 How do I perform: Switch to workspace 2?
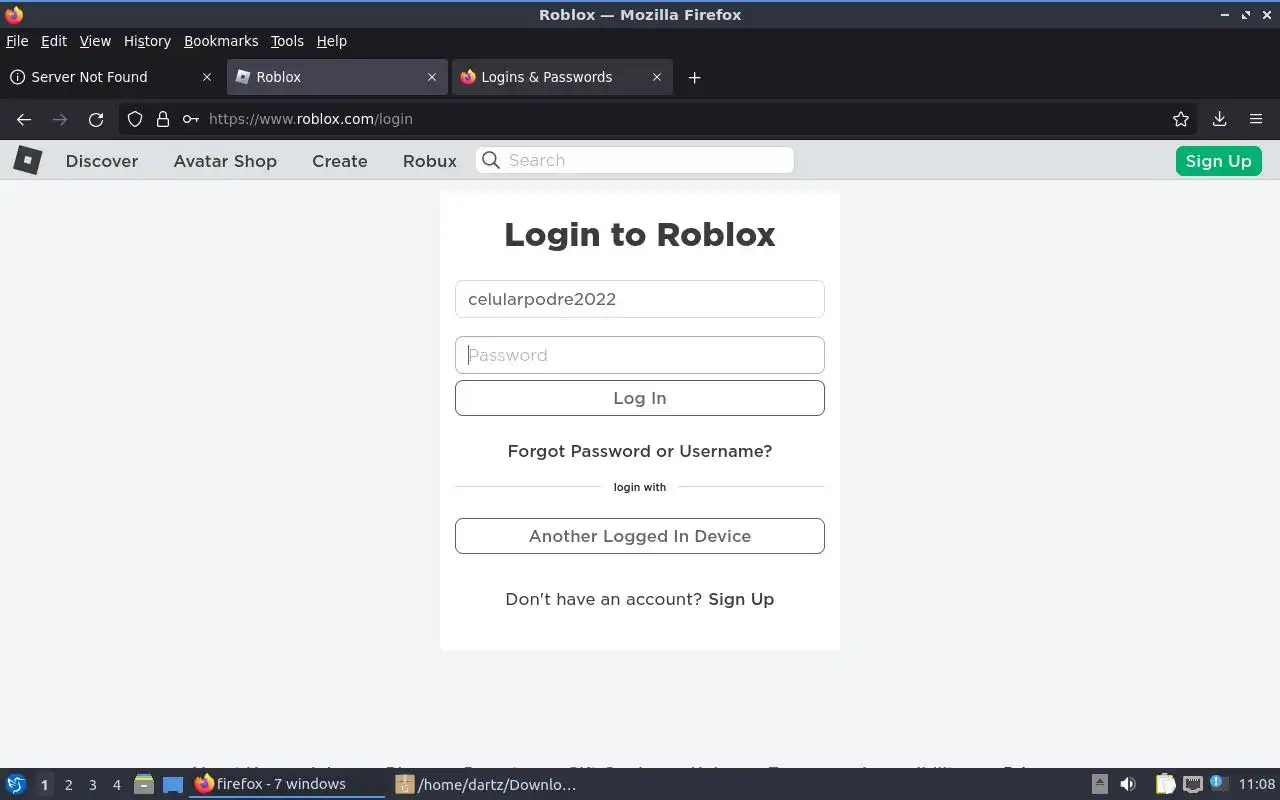[x=68, y=785]
